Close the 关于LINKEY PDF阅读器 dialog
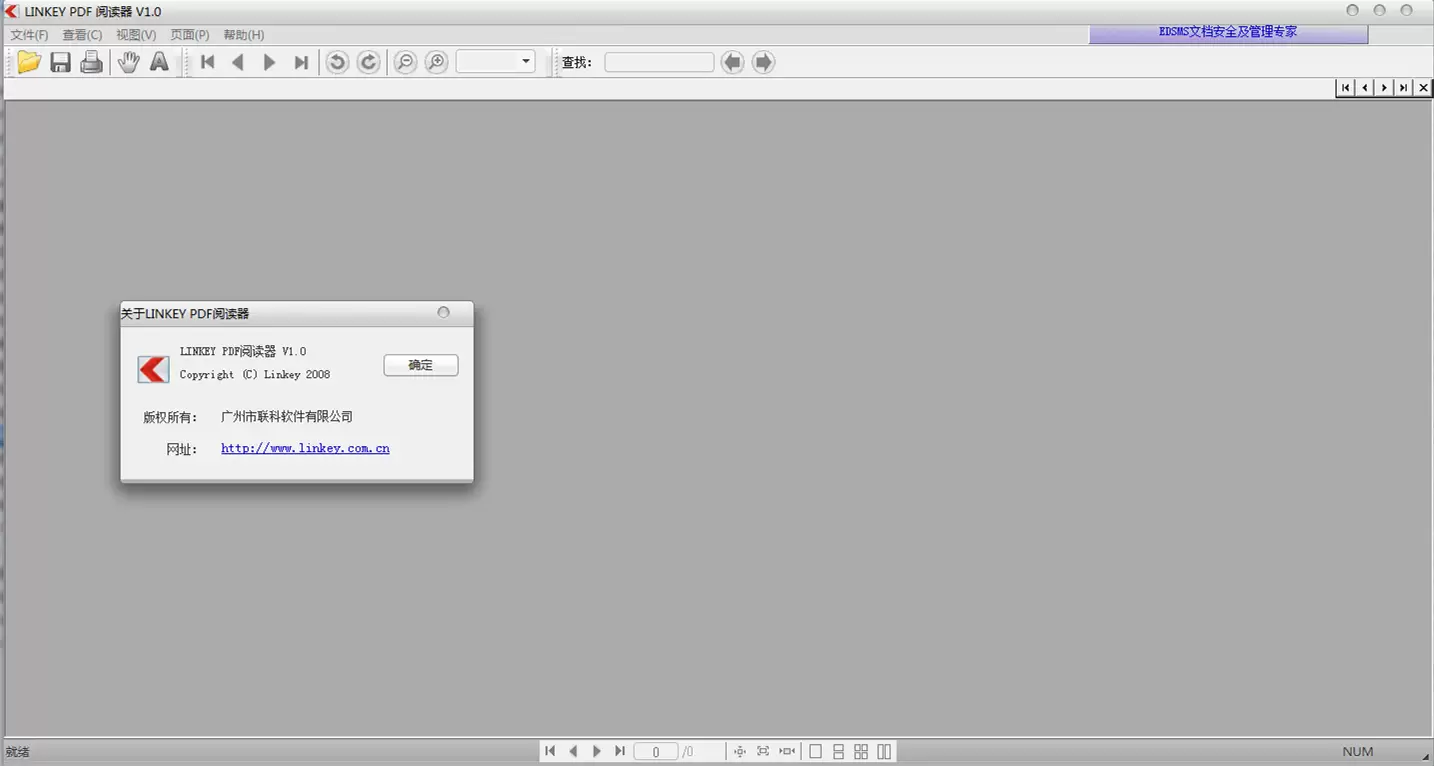Viewport: 1434px width, 766px height. pyautogui.click(x=444, y=313)
